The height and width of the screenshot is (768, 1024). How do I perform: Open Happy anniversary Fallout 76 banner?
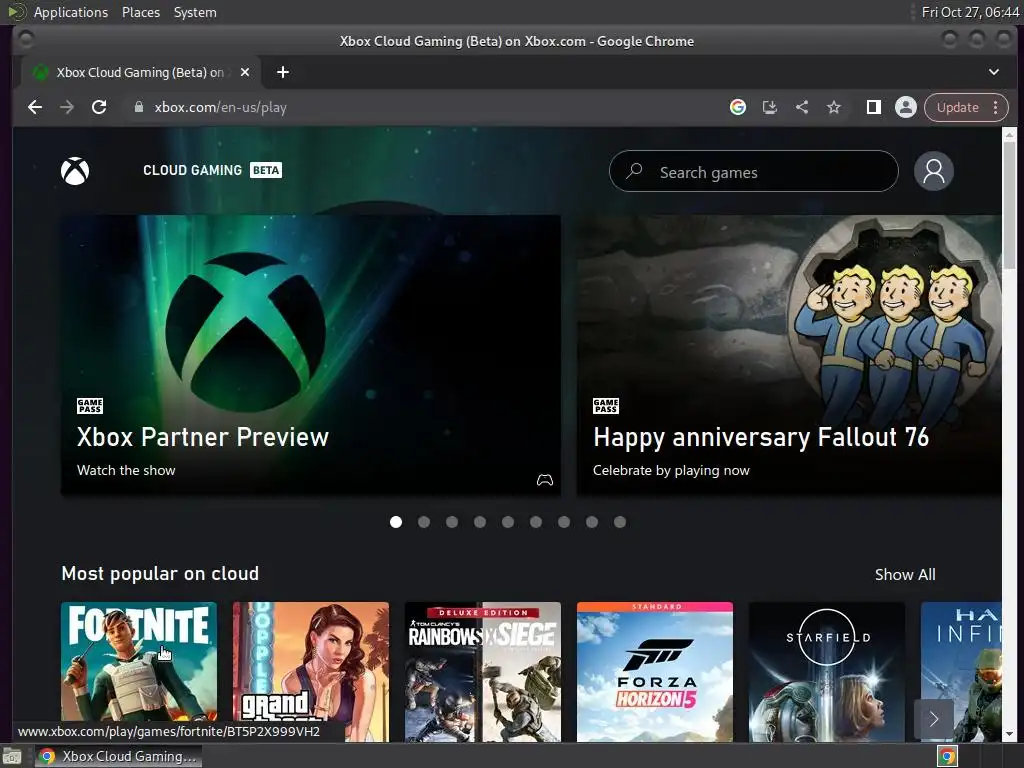coord(789,355)
